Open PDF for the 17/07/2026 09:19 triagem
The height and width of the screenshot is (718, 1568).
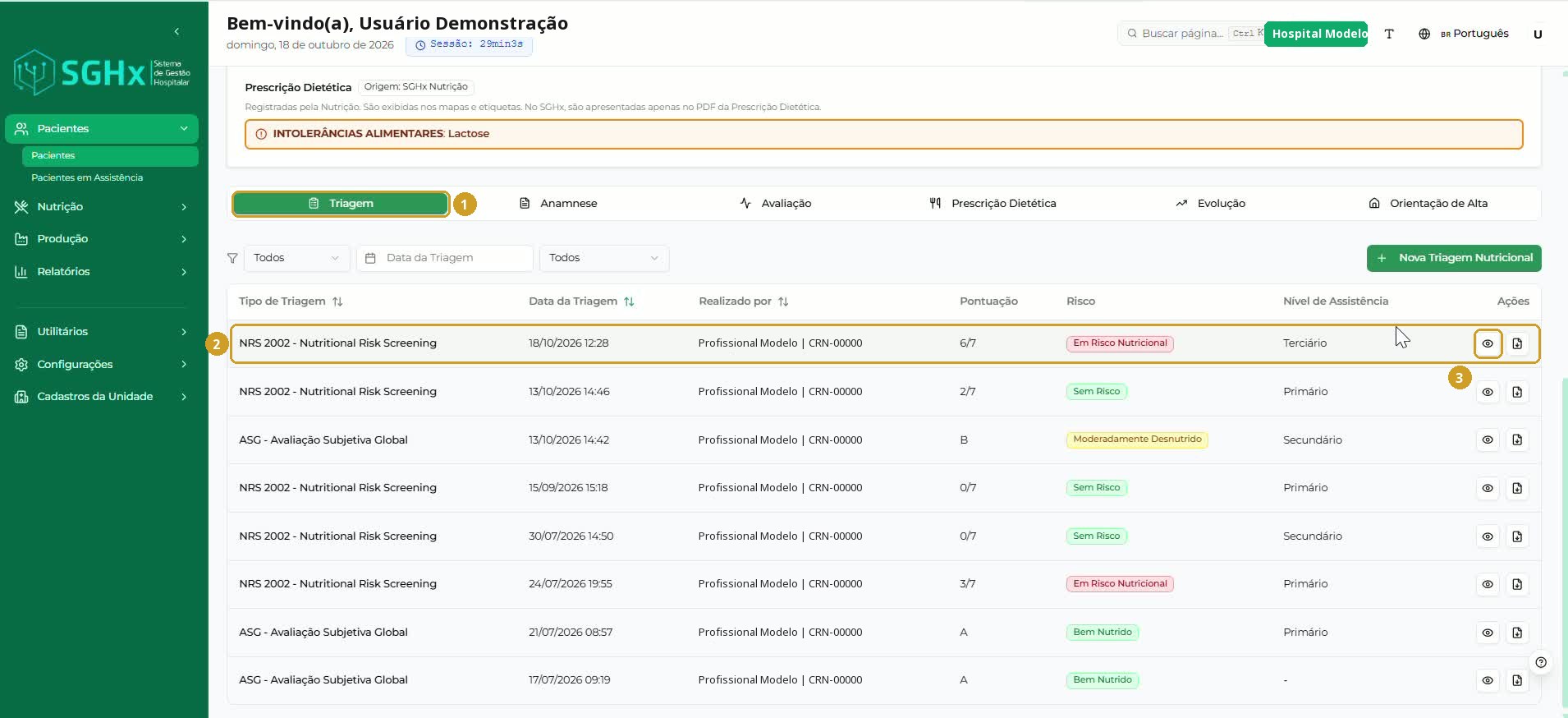(1517, 680)
